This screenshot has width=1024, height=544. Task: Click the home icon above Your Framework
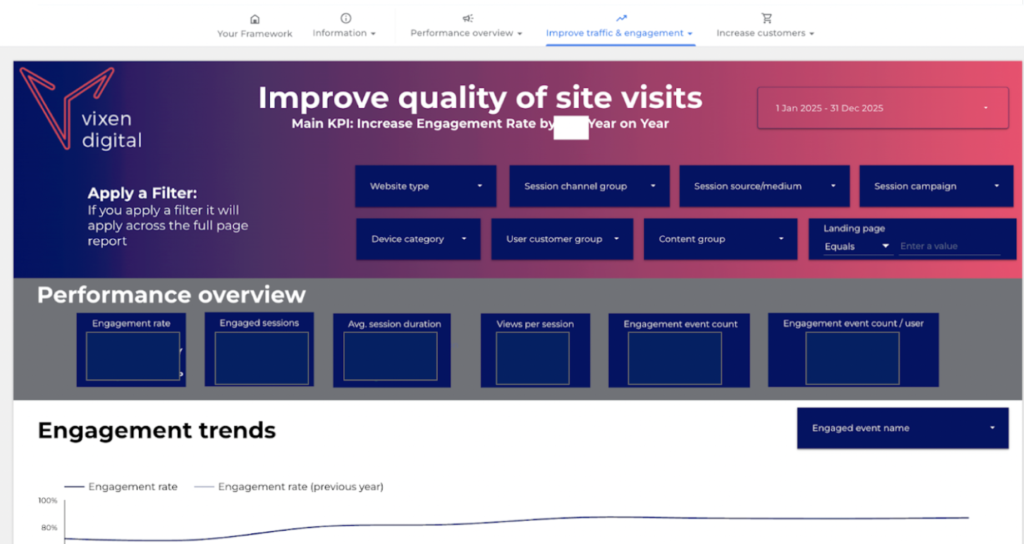[x=255, y=18]
